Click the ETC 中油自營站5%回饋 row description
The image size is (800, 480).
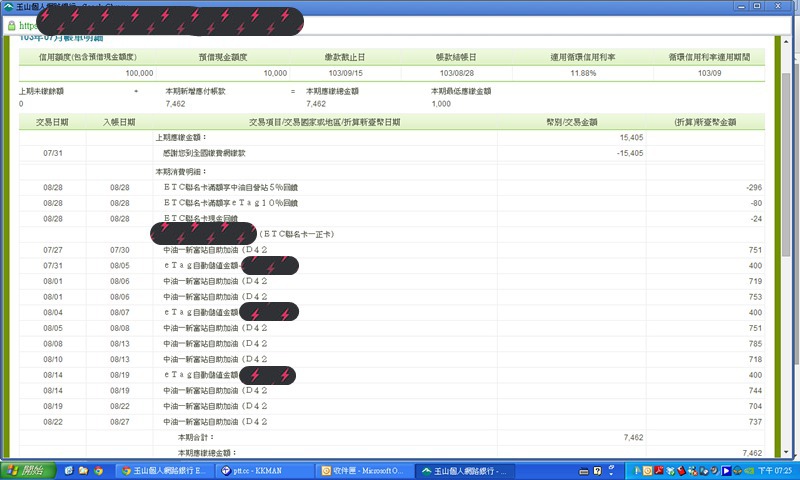click(231, 187)
